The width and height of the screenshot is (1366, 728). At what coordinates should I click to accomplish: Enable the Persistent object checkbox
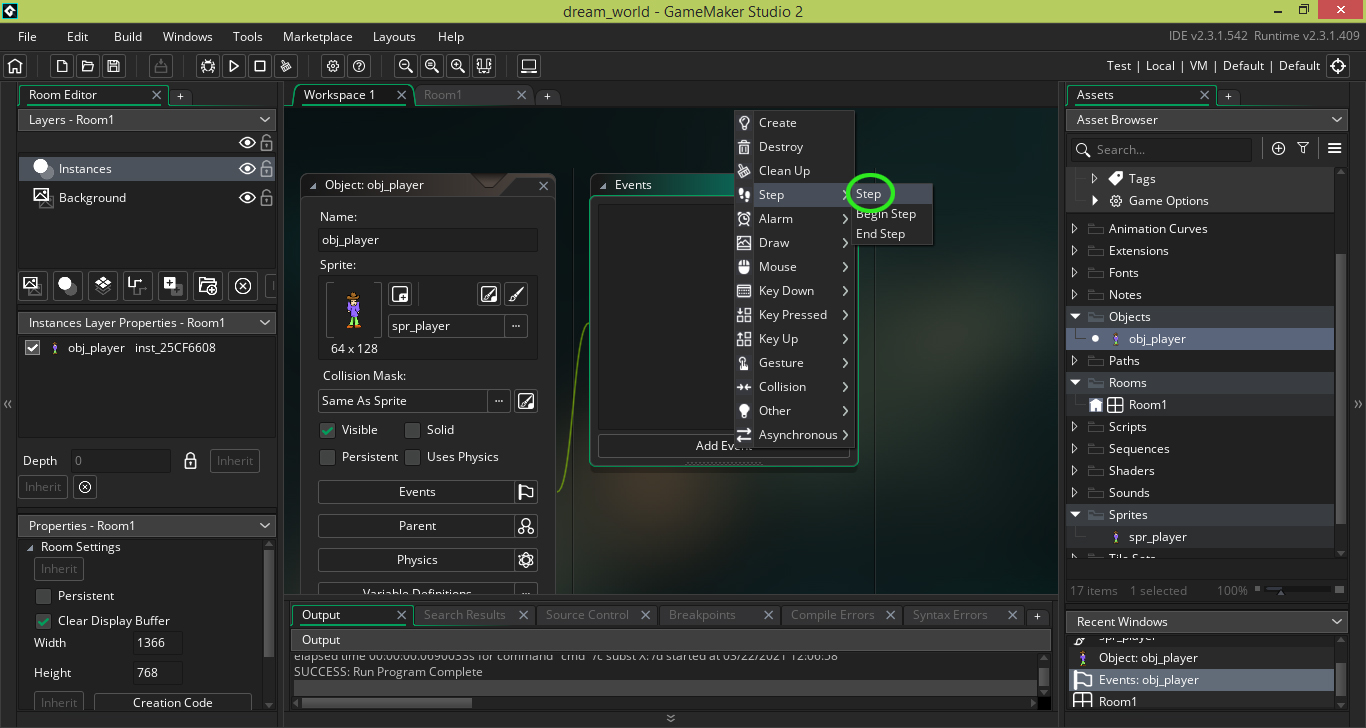click(x=327, y=457)
